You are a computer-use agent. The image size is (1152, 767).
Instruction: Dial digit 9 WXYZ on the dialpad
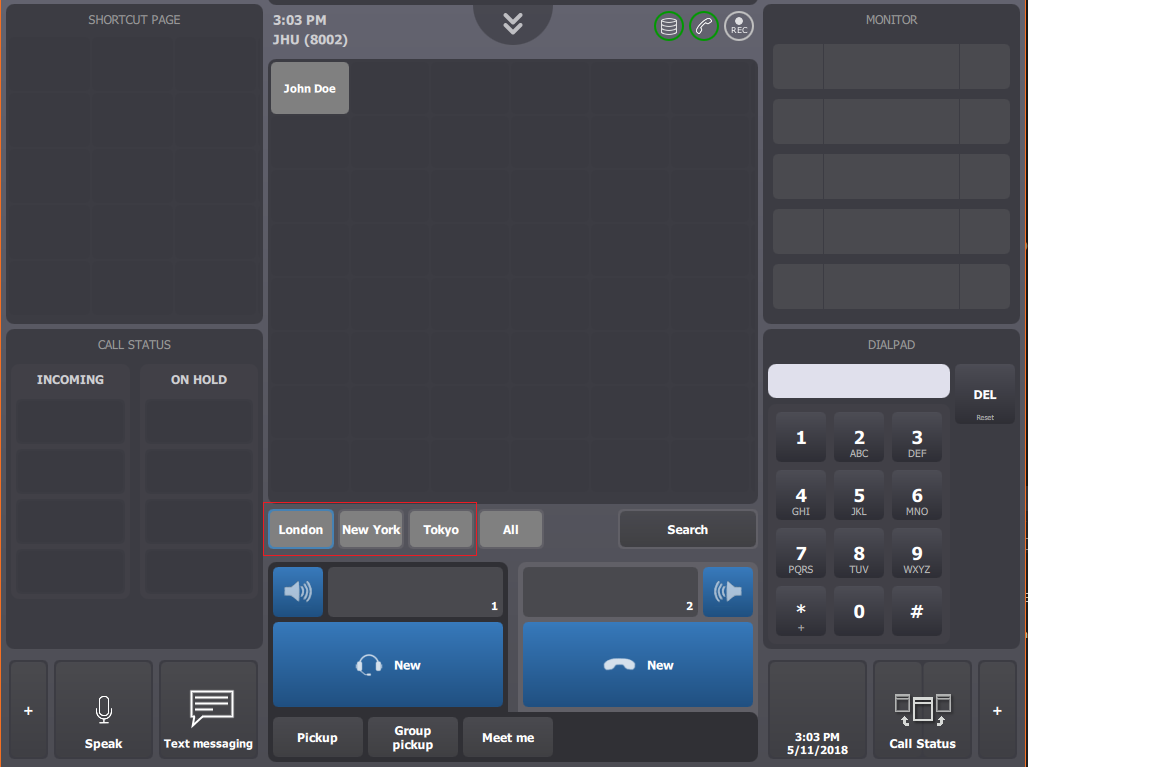[917, 553]
